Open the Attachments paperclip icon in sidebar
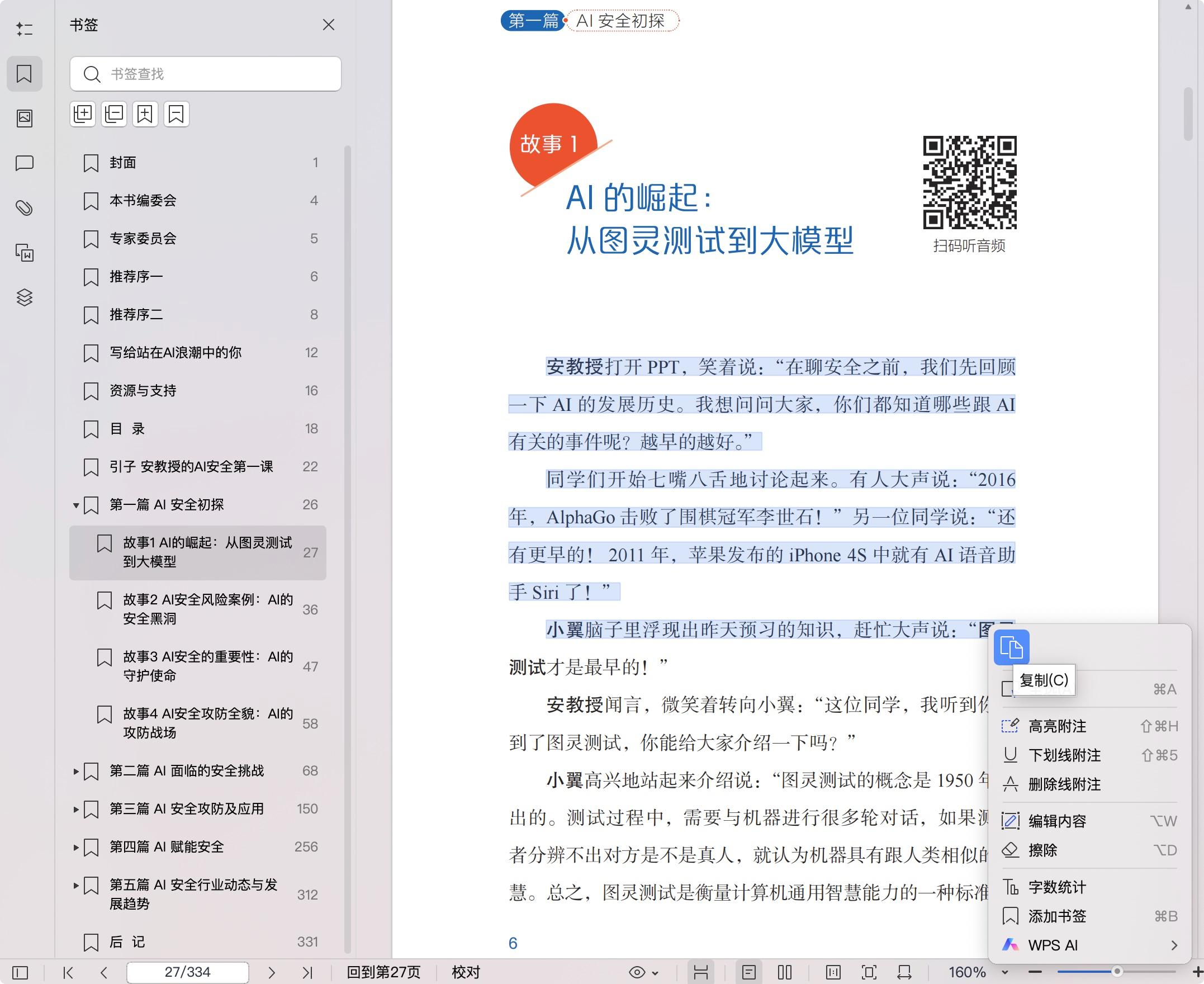 click(x=25, y=208)
